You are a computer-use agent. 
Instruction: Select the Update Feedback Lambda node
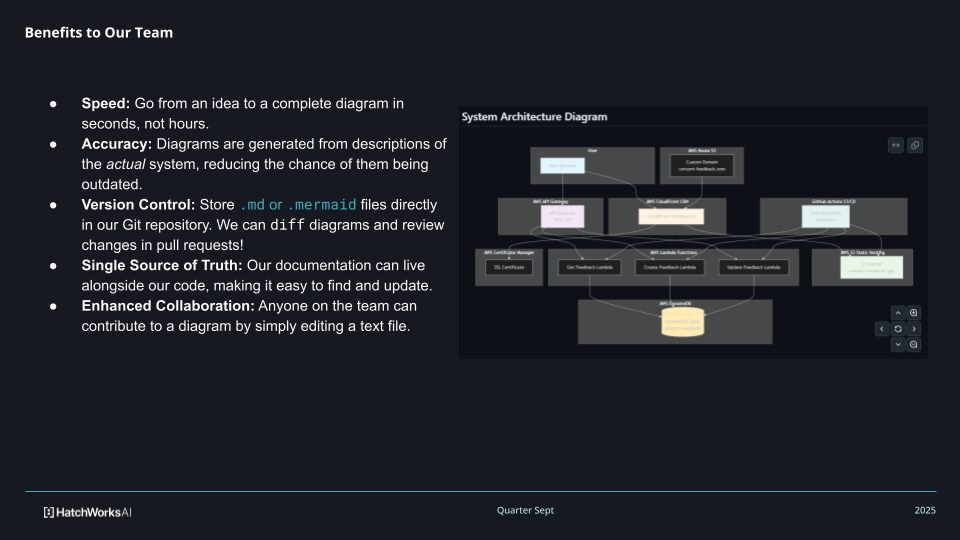753,267
